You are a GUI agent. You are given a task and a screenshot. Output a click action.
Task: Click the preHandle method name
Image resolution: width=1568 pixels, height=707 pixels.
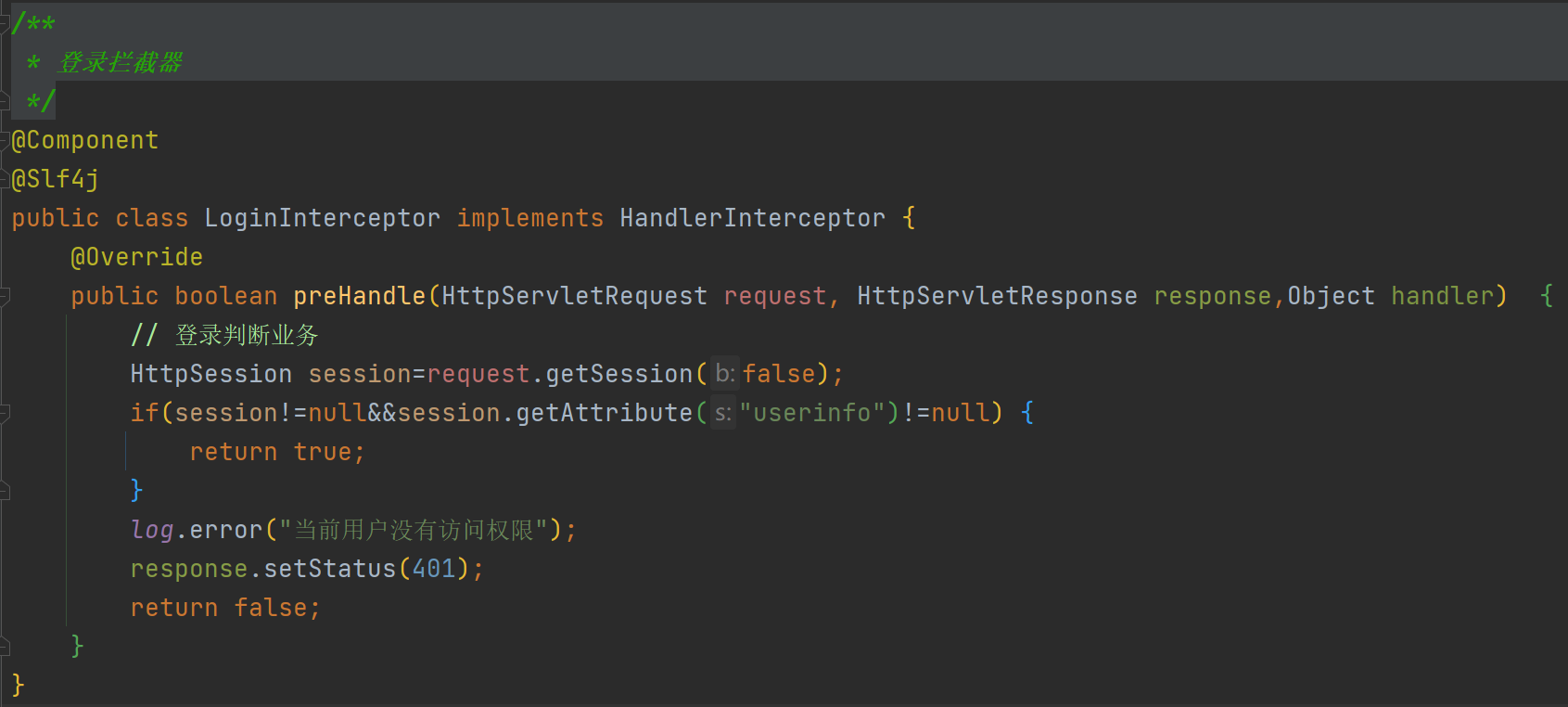click(360, 296)
